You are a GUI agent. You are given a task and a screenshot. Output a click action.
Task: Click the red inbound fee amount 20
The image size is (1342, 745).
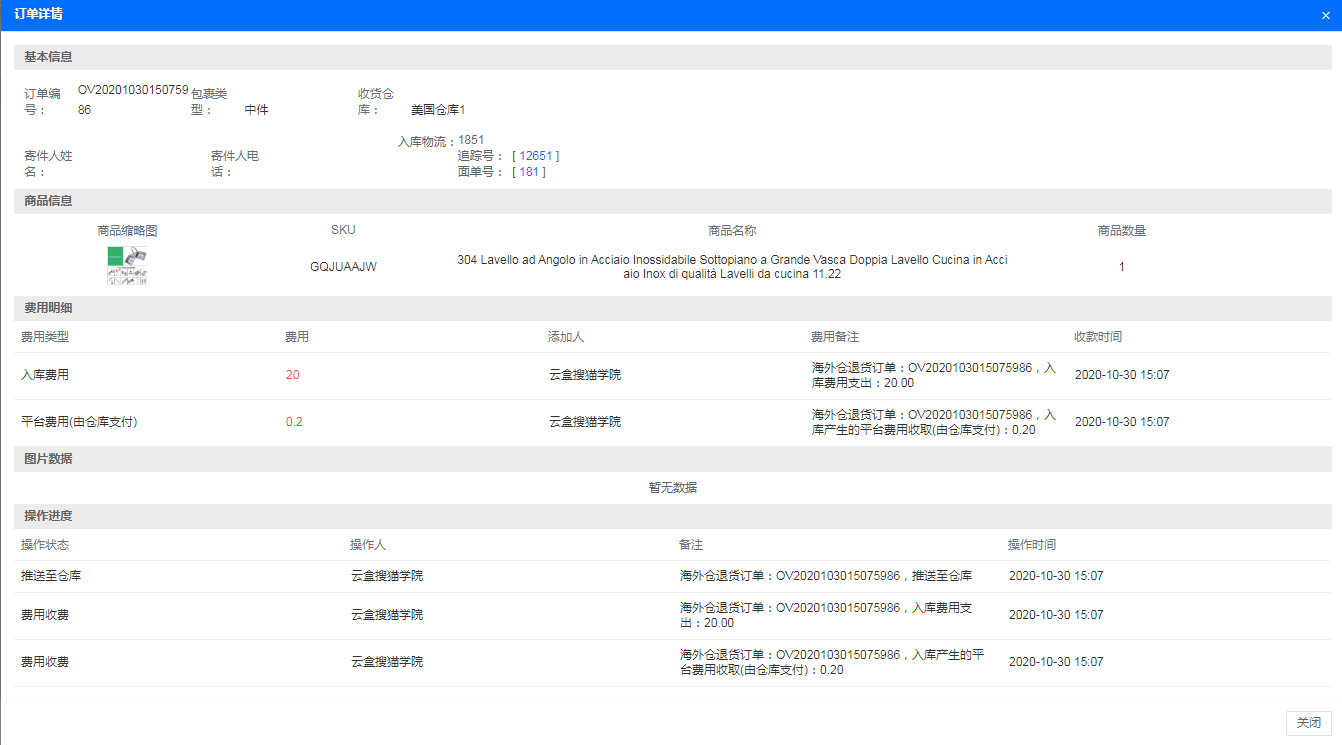coord(292,375)
